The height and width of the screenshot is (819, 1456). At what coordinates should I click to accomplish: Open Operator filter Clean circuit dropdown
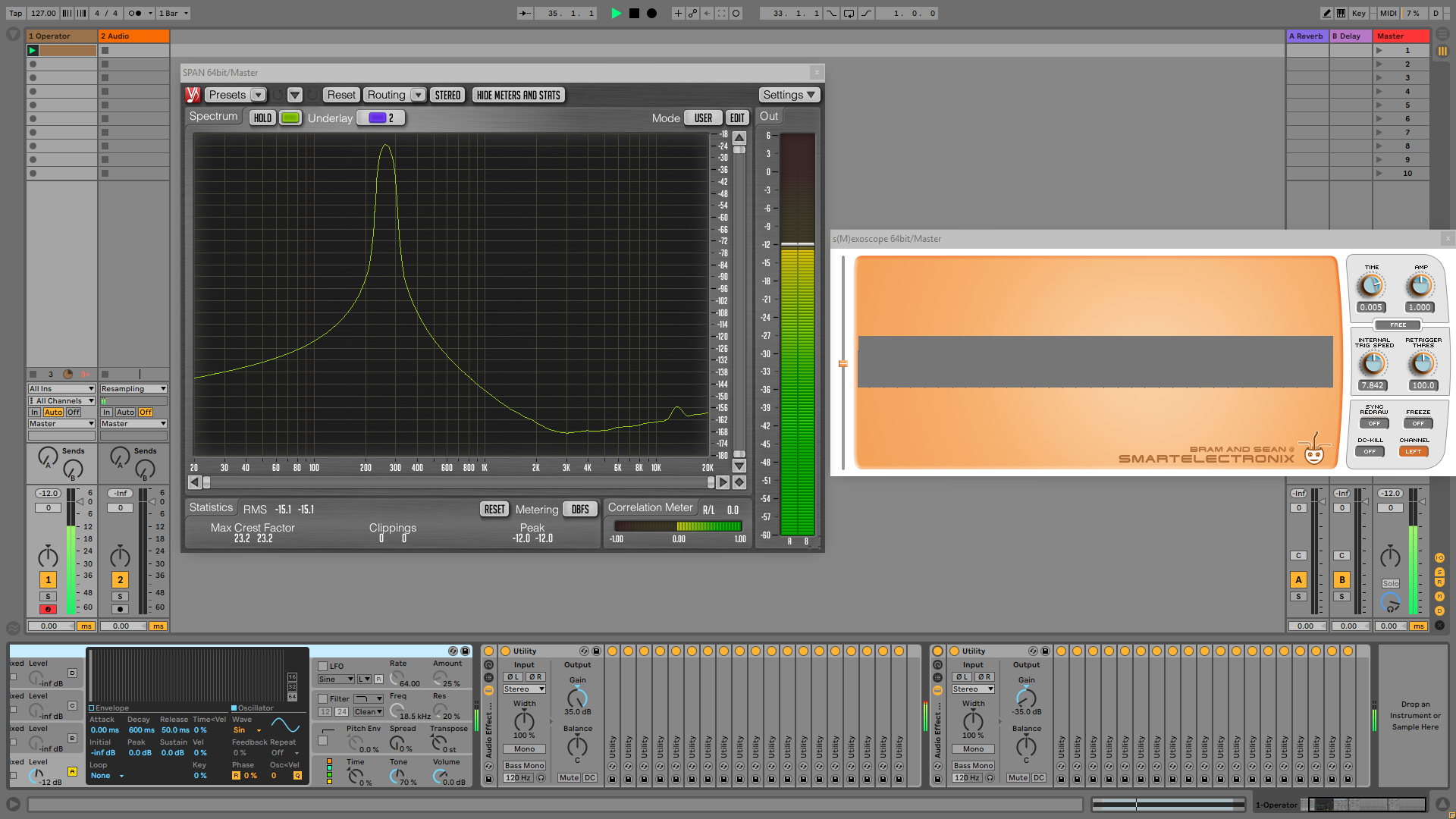point(368,711)
